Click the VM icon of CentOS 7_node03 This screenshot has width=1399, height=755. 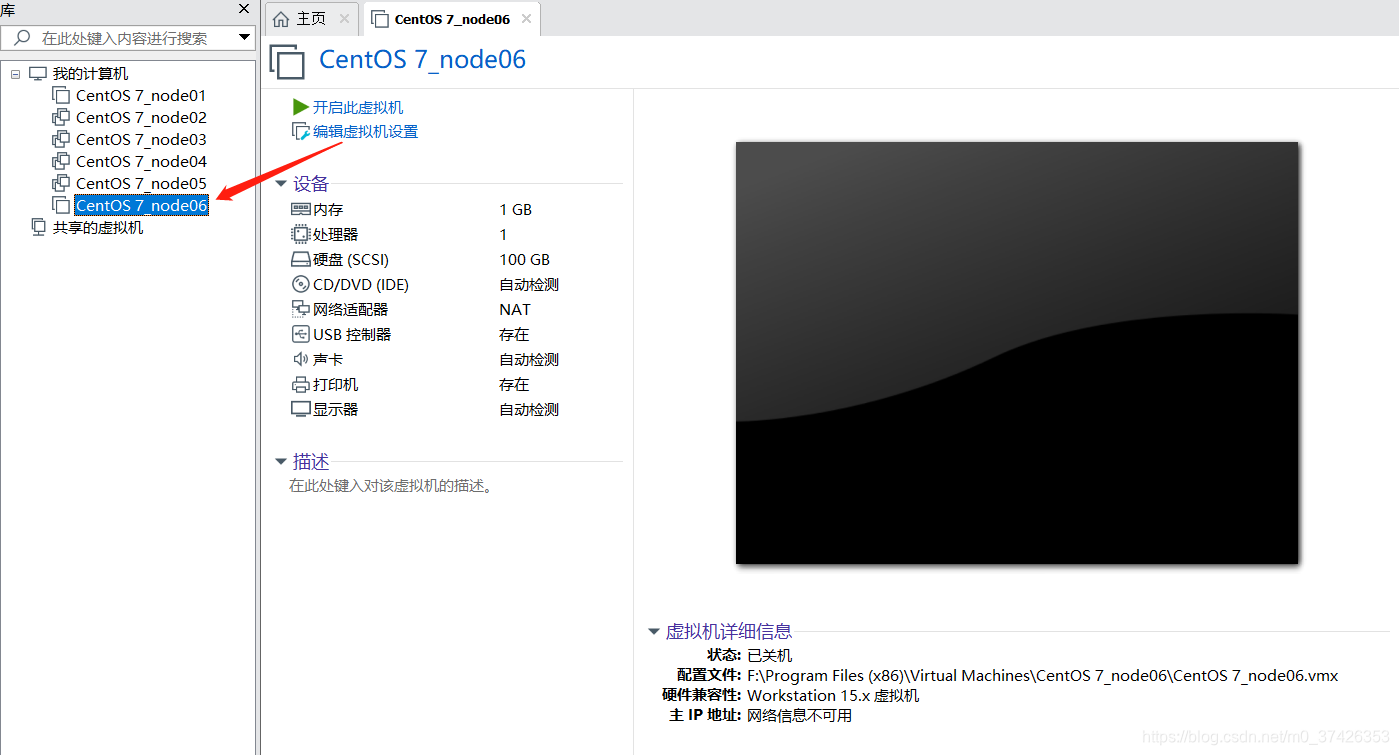tap(61, 140)
